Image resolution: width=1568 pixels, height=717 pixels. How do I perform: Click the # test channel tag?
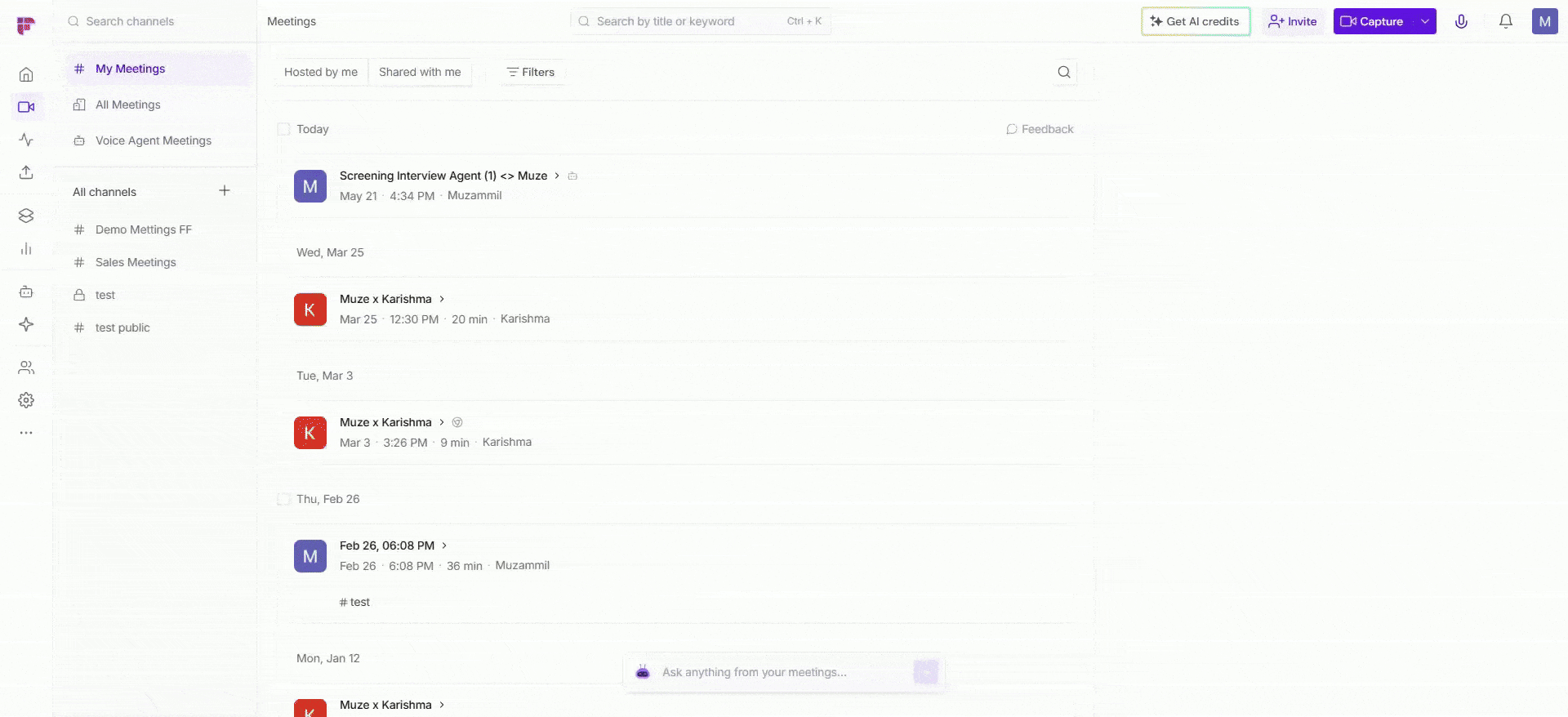[354, 602]
